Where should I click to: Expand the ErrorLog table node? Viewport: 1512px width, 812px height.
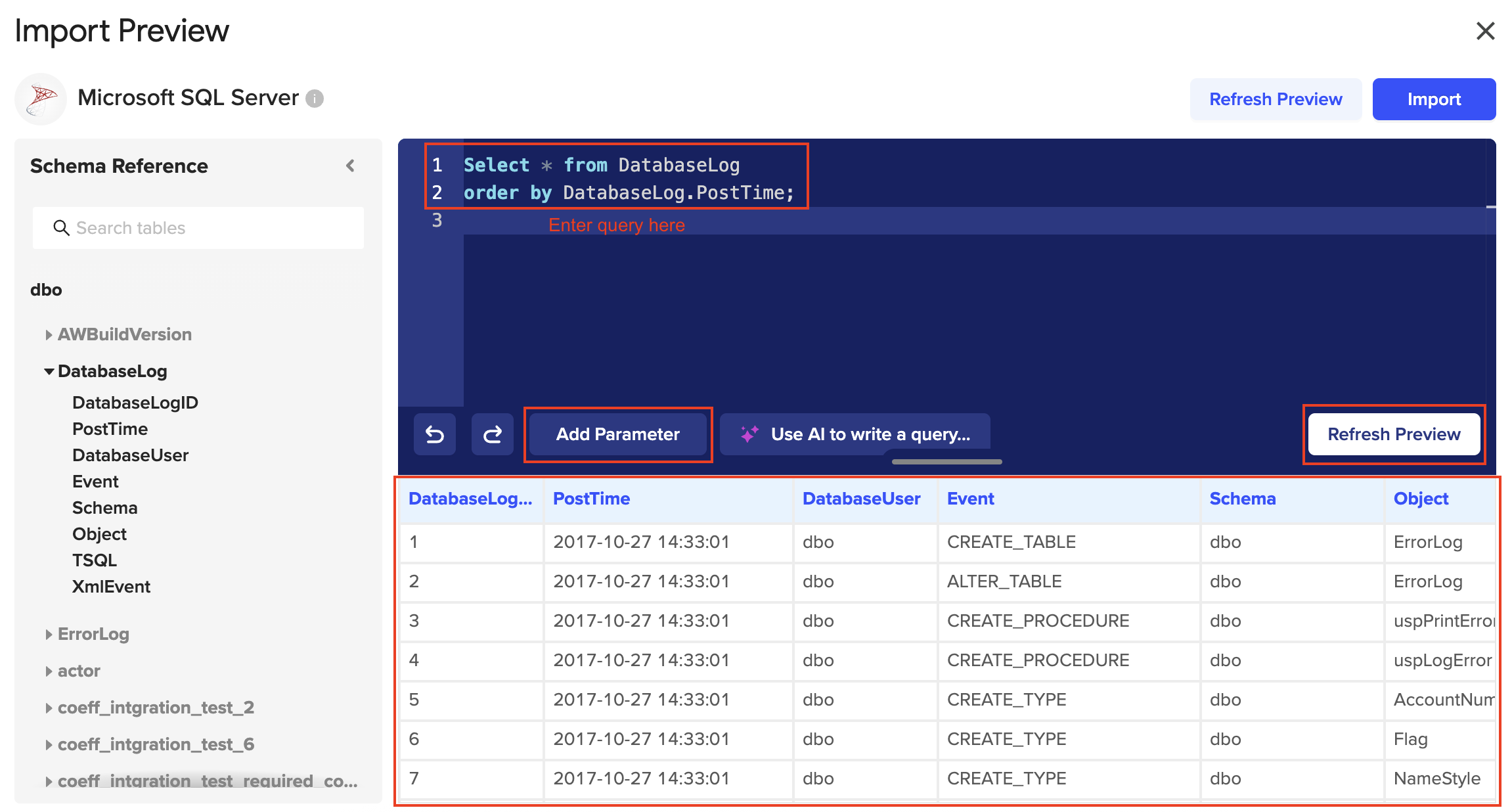click(49, 635)
